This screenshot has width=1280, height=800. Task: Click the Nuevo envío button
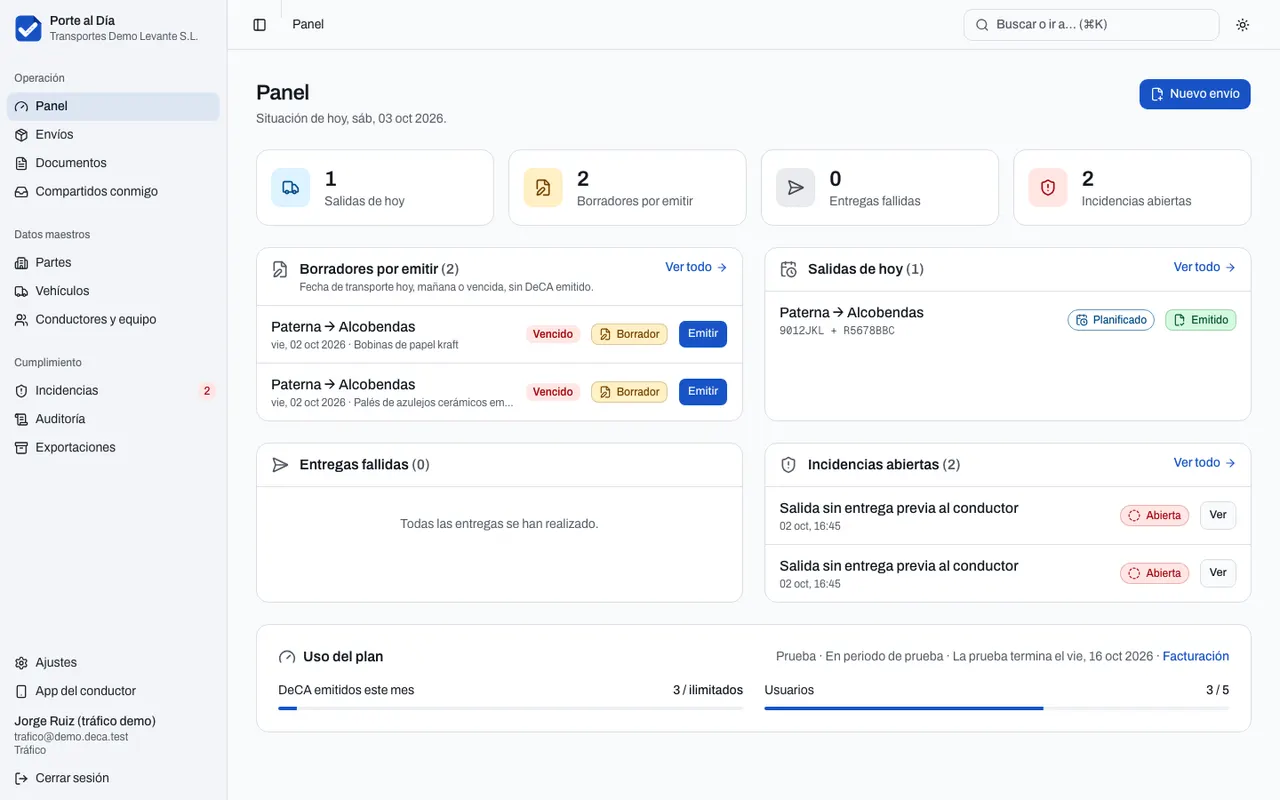[x=1195, y=94]
